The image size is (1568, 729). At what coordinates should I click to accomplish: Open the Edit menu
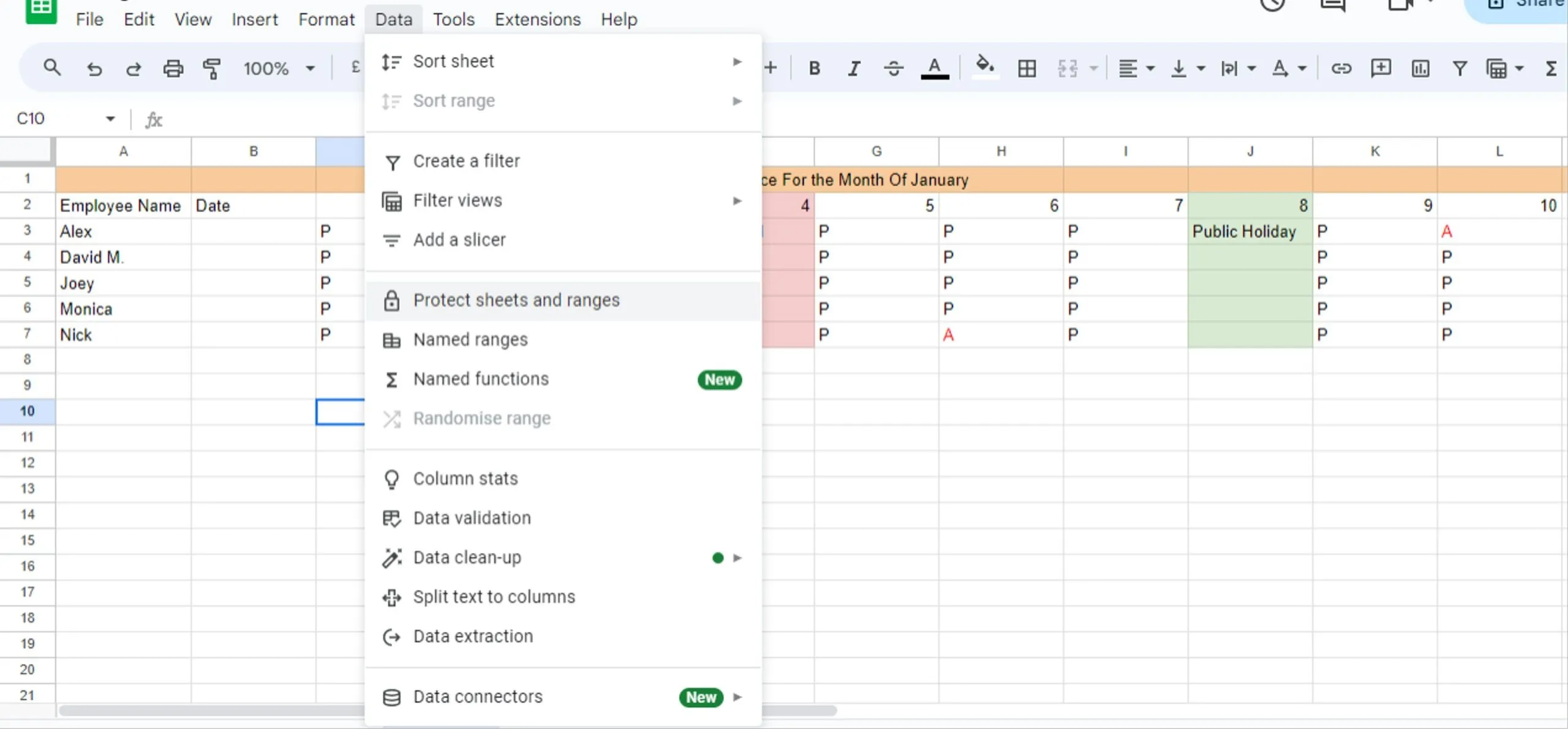[139, 20]
